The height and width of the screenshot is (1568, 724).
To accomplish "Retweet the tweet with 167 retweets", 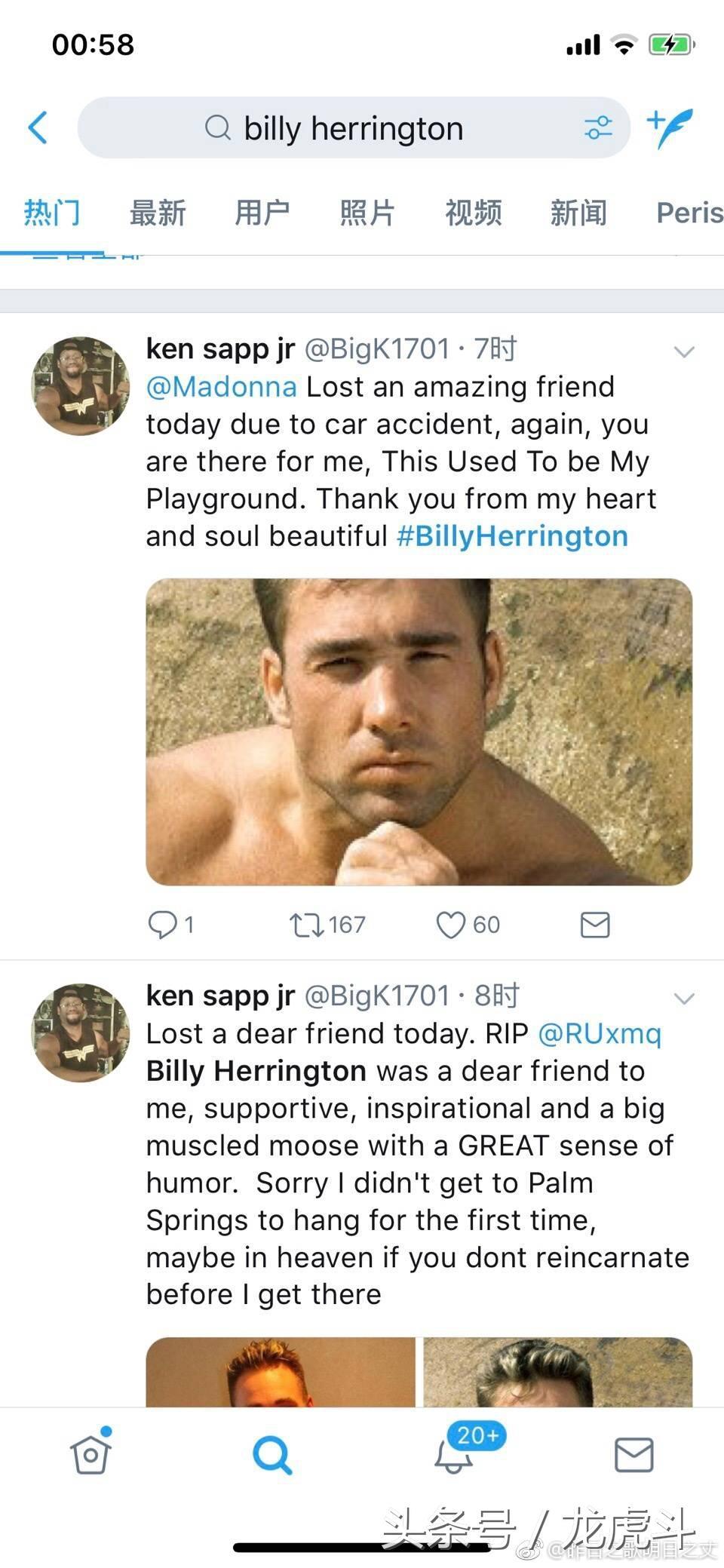I will pos(307,924).
